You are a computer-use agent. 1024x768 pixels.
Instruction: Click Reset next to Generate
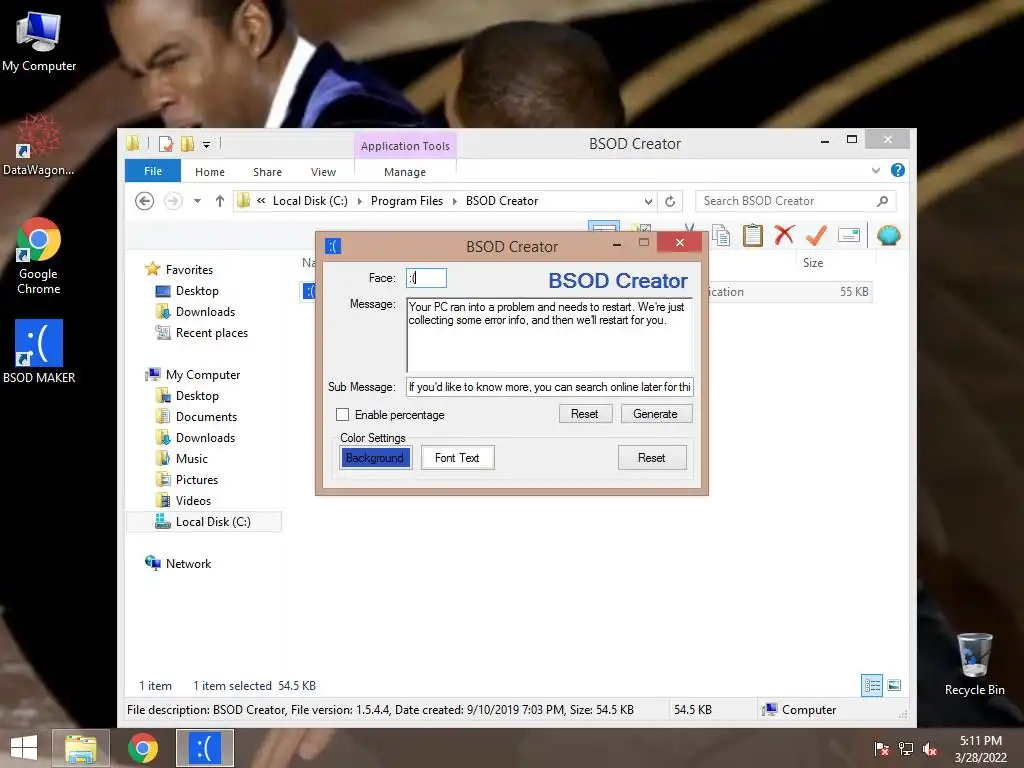point(585,414)
